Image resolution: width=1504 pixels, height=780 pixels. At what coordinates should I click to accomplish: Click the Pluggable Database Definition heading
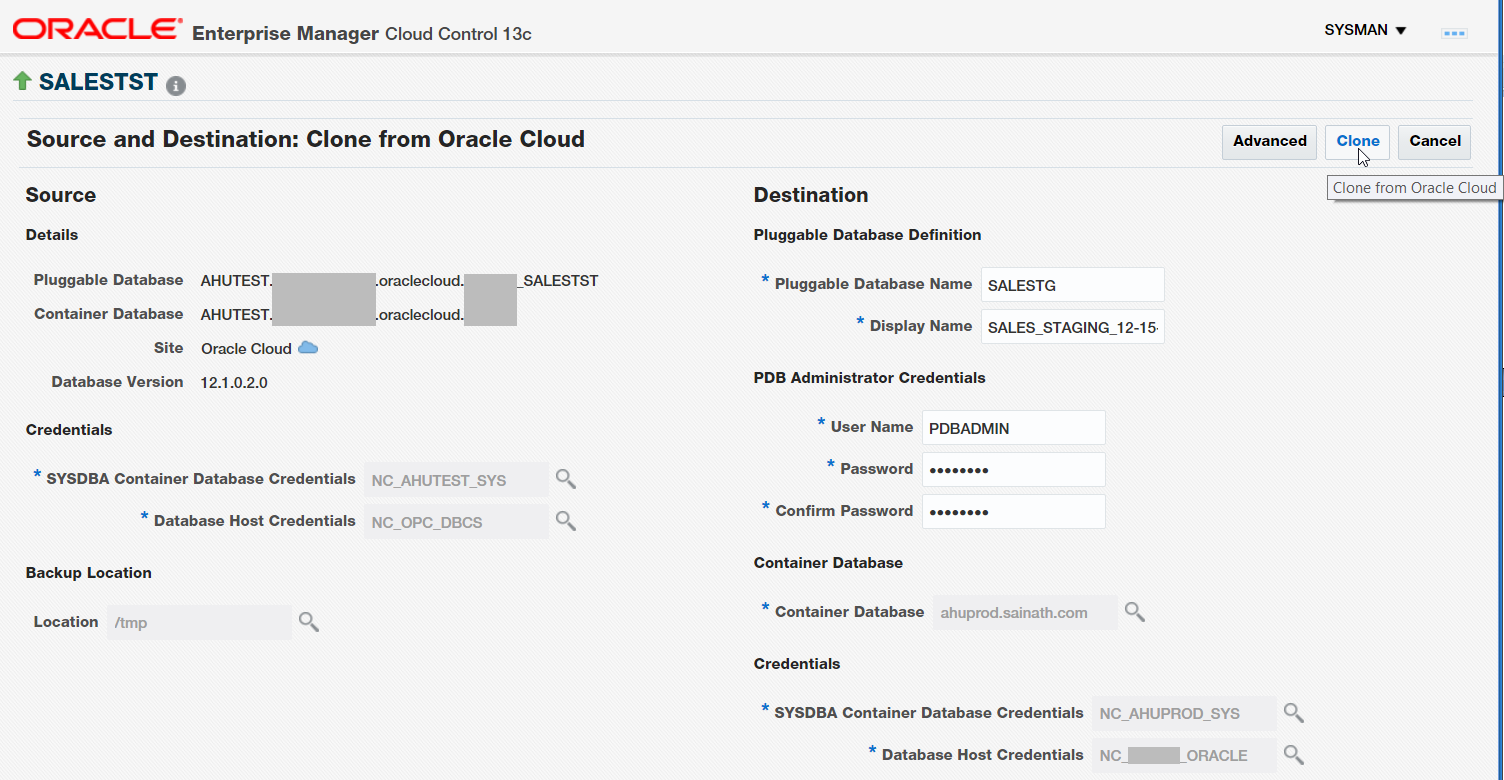867,235
